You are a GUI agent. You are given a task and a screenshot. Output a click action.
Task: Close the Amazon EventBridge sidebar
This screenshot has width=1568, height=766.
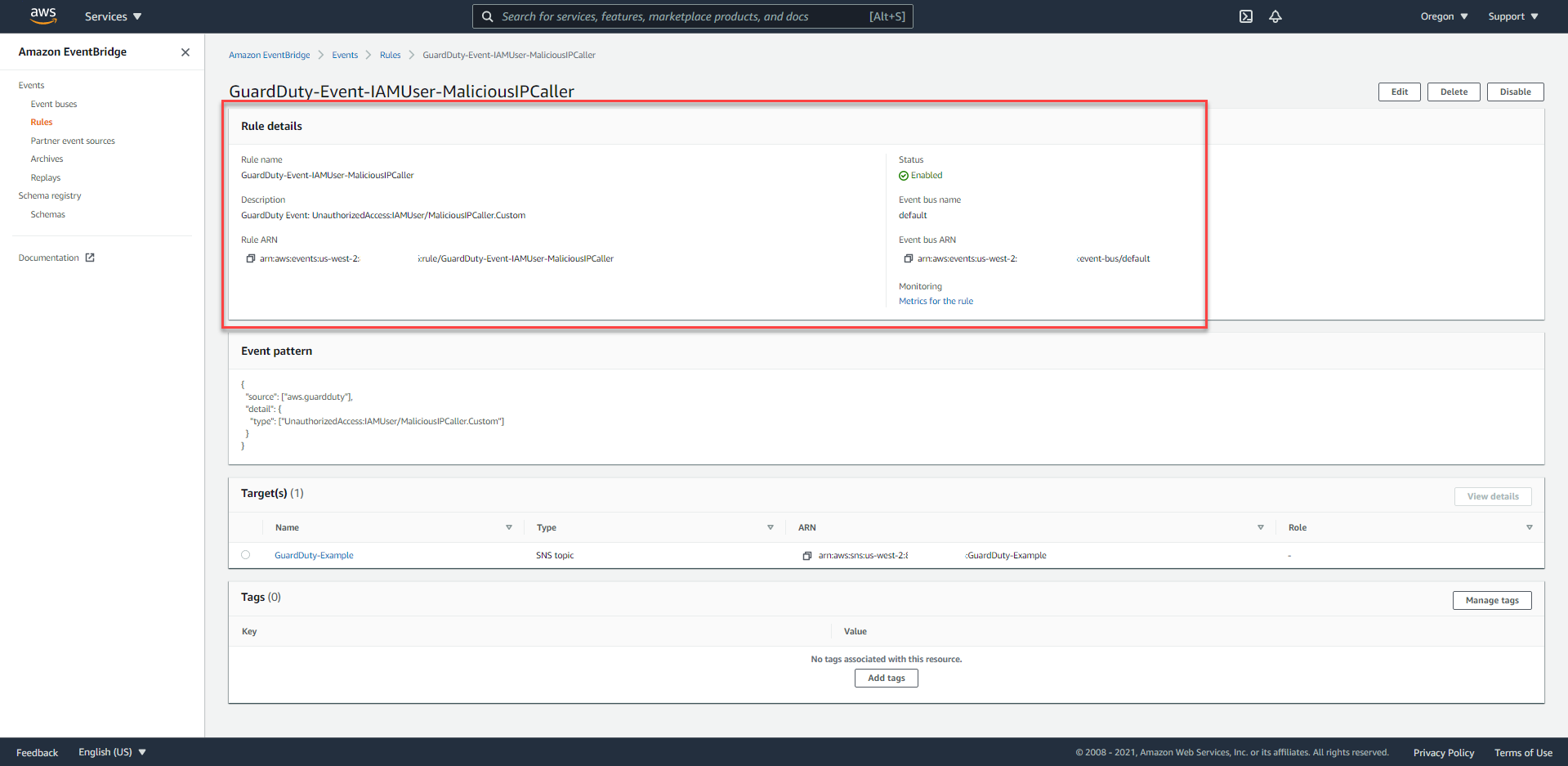pos(185,52)
